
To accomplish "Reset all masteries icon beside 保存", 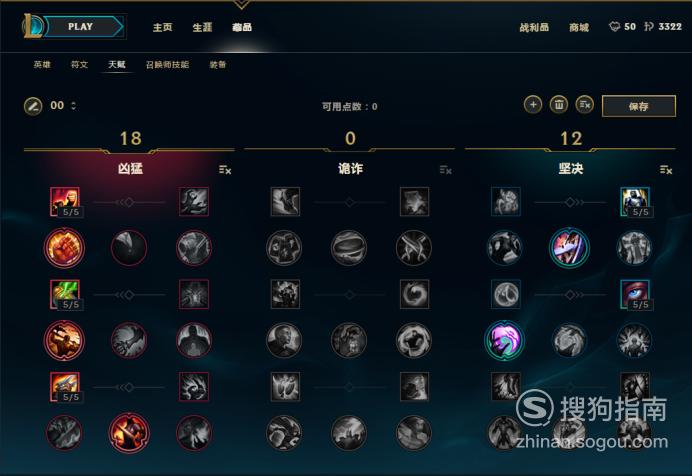I will pos(585,105).
